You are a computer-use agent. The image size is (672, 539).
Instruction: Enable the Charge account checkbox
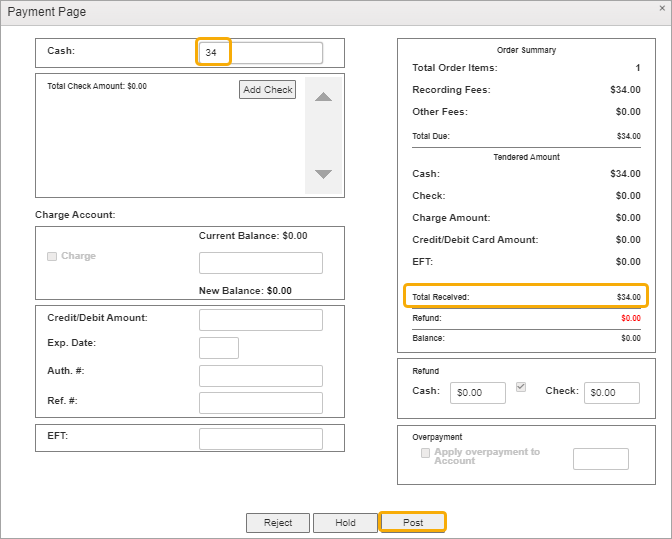tap(52, 256)
